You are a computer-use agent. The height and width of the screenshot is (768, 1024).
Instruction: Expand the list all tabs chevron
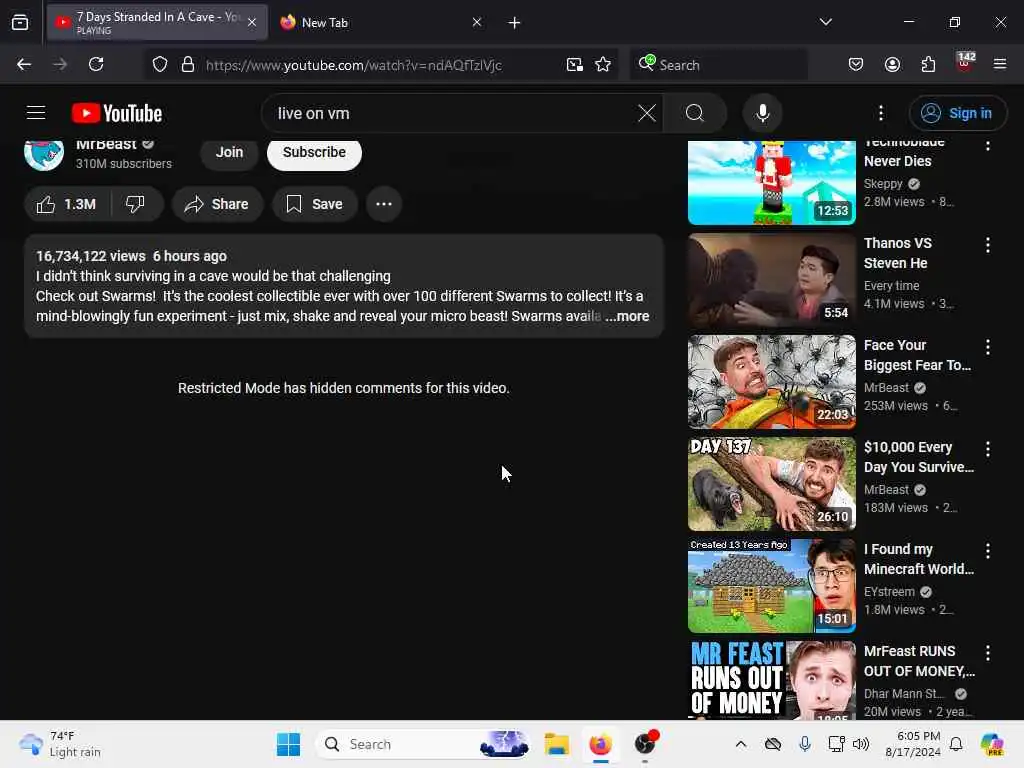[x=825, y=22]
